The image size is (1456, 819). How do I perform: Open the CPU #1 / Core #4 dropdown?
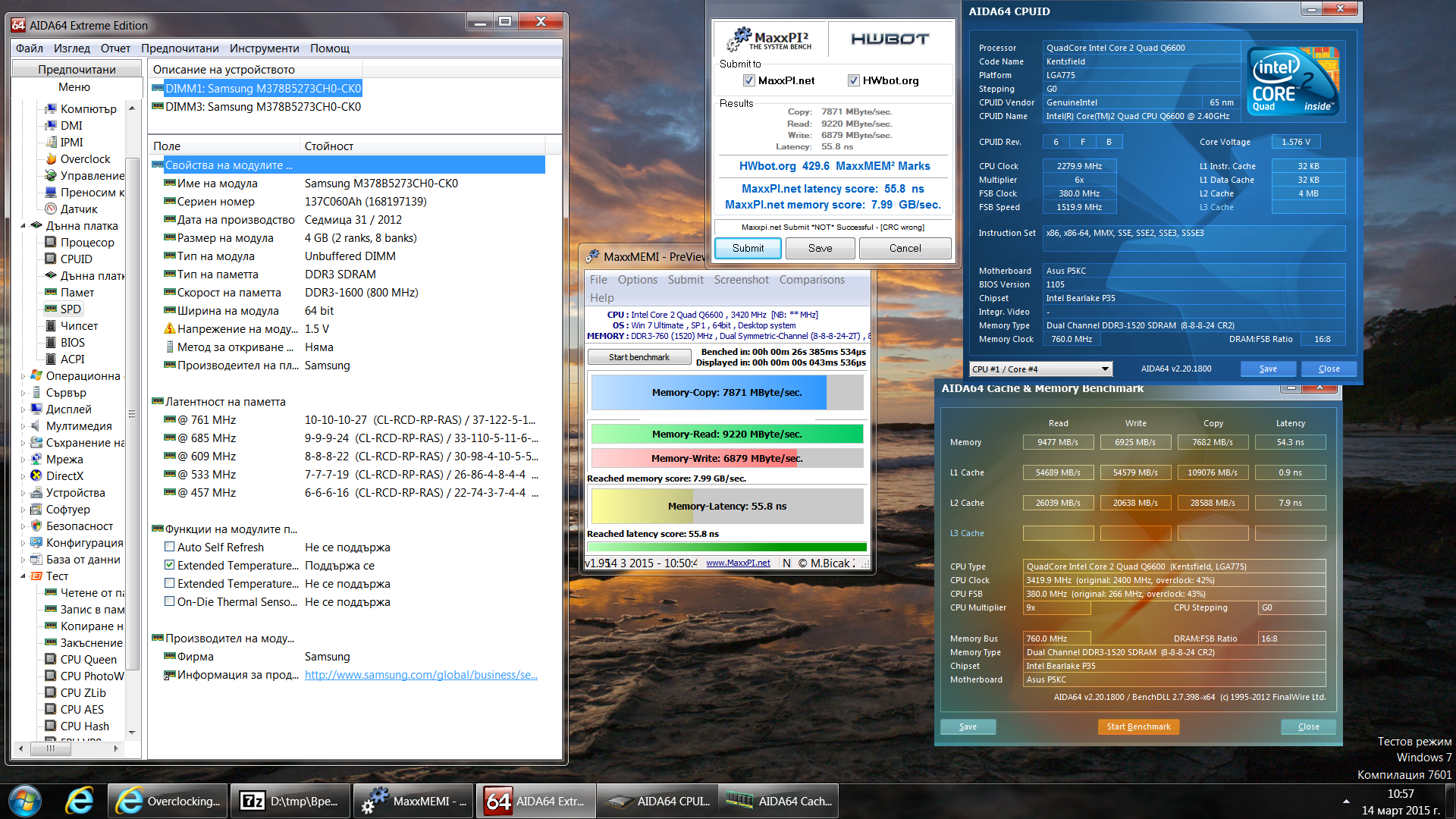[1040, 369]
